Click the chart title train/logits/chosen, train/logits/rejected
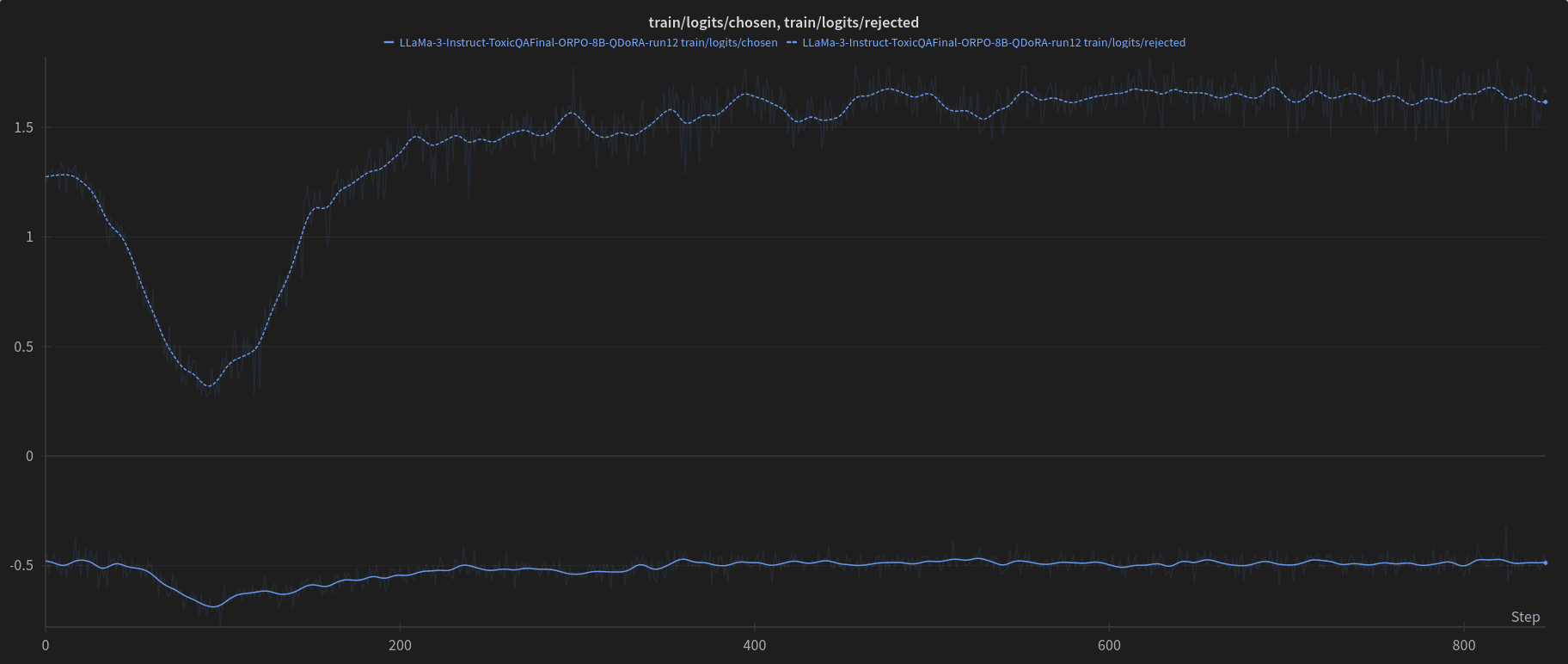Viewport: 1568px width, 664px height. pyautogui.click(x=784, y=22)
